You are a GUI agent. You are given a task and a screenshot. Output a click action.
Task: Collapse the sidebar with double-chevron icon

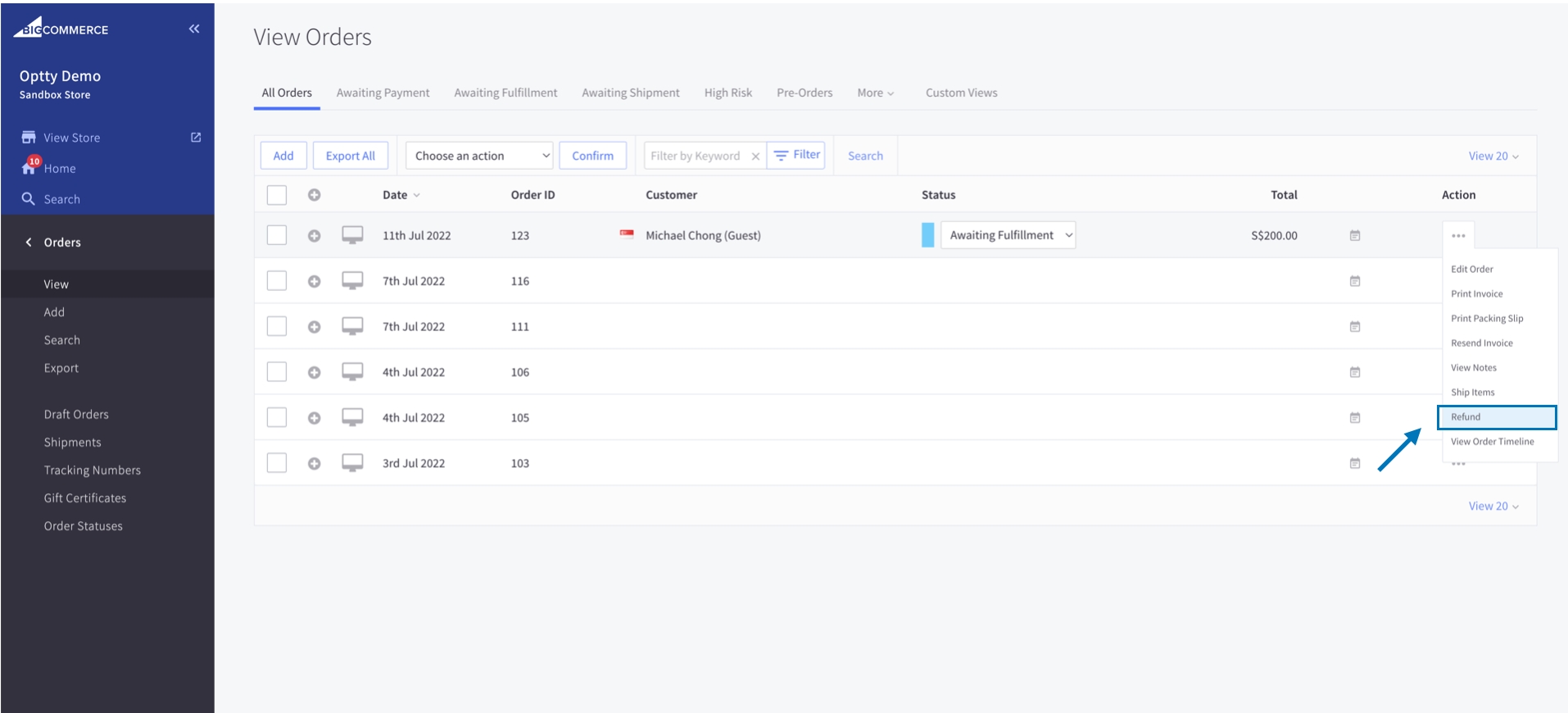point(194,29)
